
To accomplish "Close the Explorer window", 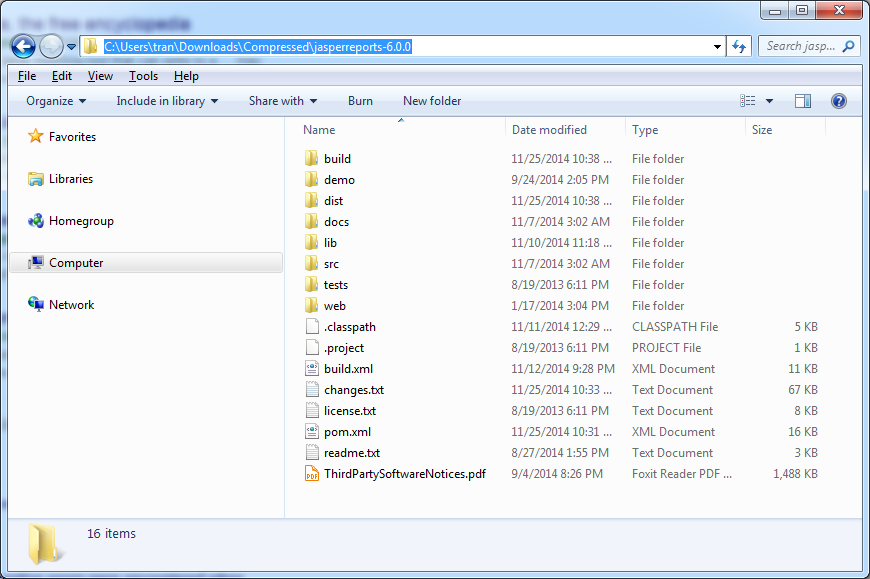I will (x=839, y=11).
